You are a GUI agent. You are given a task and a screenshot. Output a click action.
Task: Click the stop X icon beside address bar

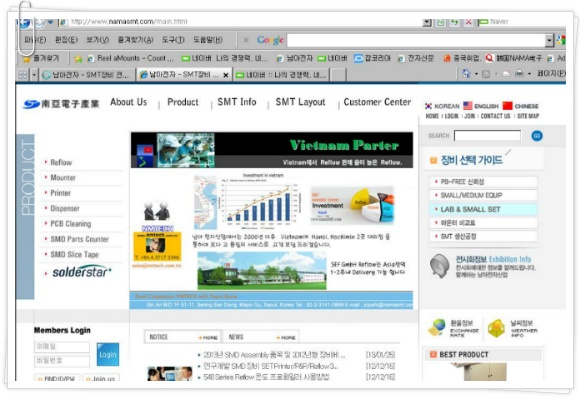tap(468, 22)
